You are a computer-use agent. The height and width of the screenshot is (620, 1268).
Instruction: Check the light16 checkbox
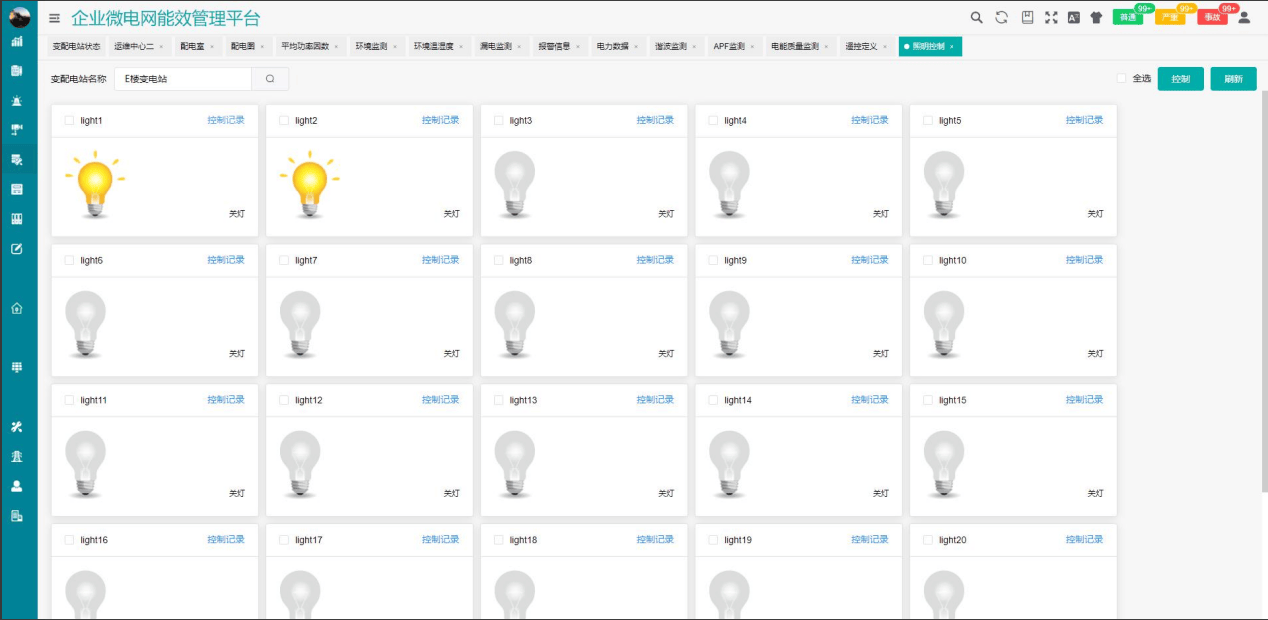point(69,540)
